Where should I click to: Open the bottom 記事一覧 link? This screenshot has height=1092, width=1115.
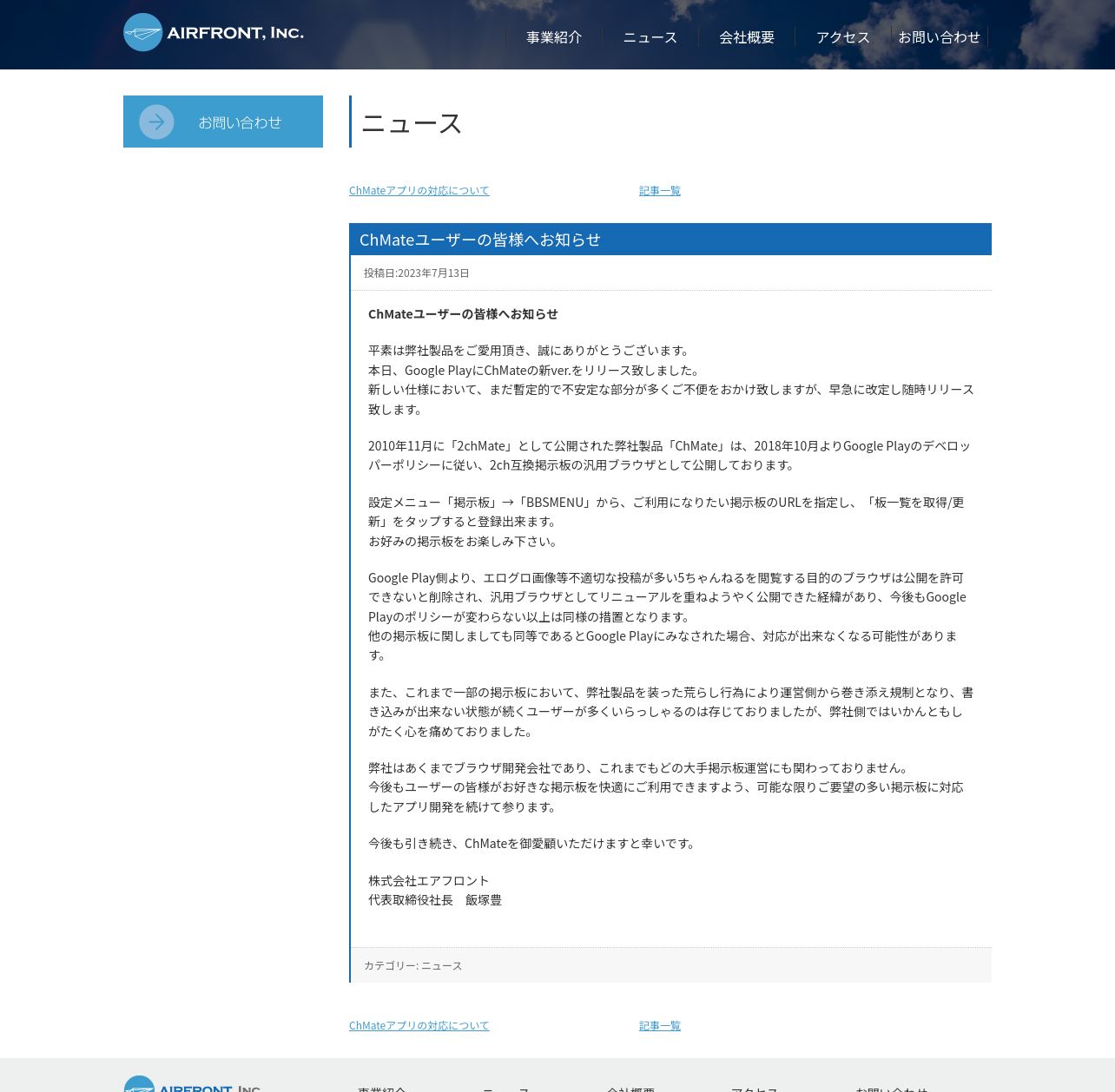point(660,1026)
